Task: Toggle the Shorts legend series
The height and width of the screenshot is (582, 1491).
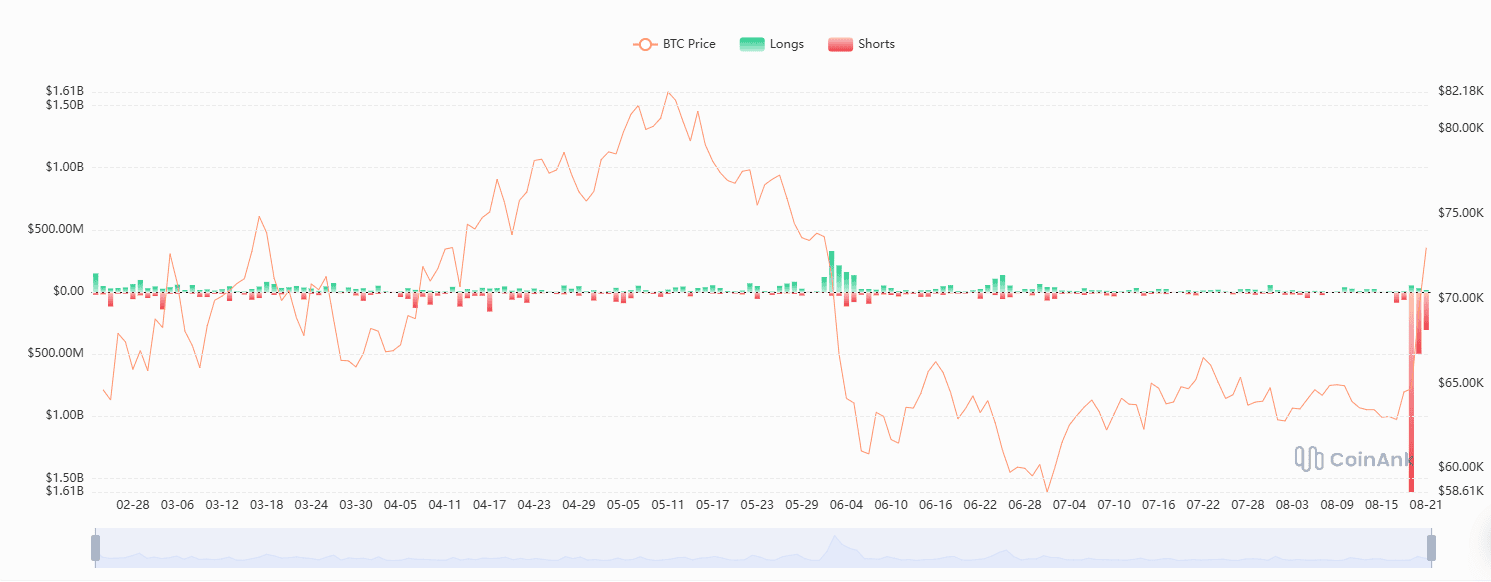Action: pos(862,44)
